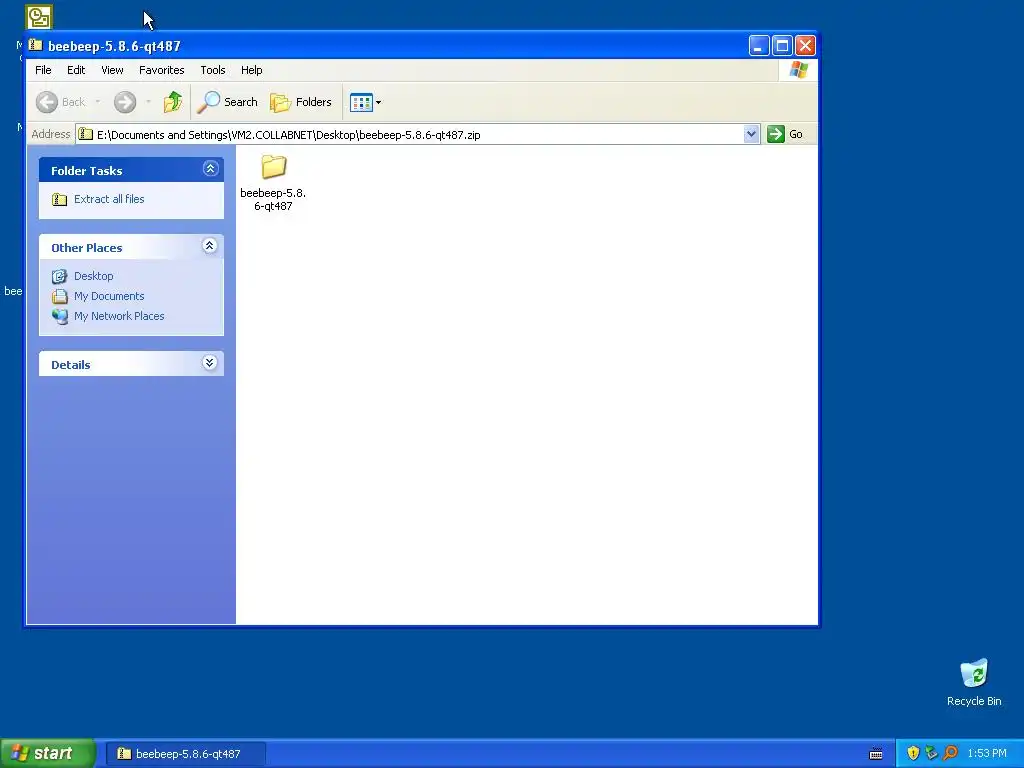The height and width of the screenshot is (768, 1024).
Task: Open the Edit menu
Action: (x=76, y=70)
